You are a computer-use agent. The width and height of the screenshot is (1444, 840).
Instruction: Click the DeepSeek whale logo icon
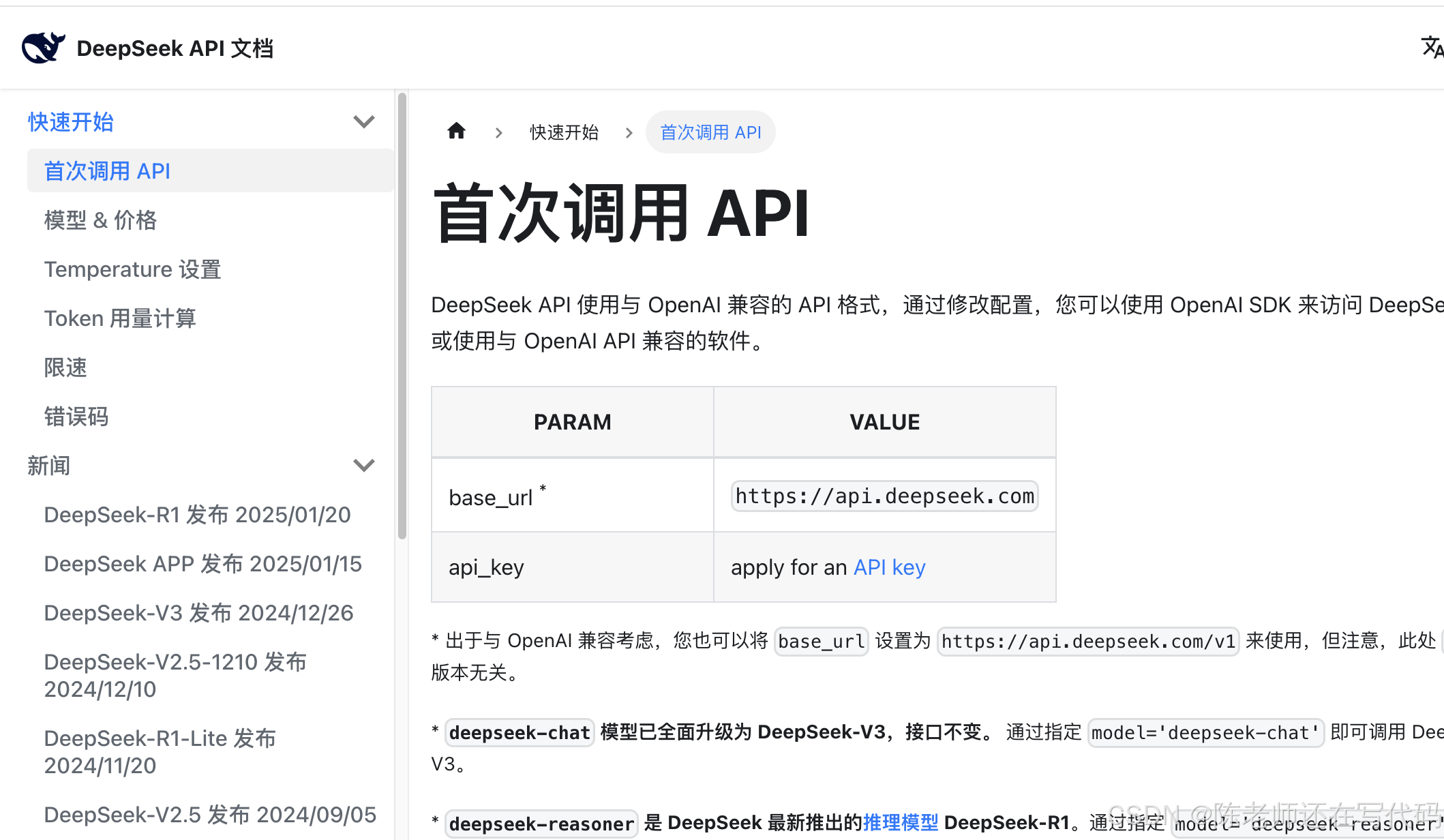[x=43, y=48]
